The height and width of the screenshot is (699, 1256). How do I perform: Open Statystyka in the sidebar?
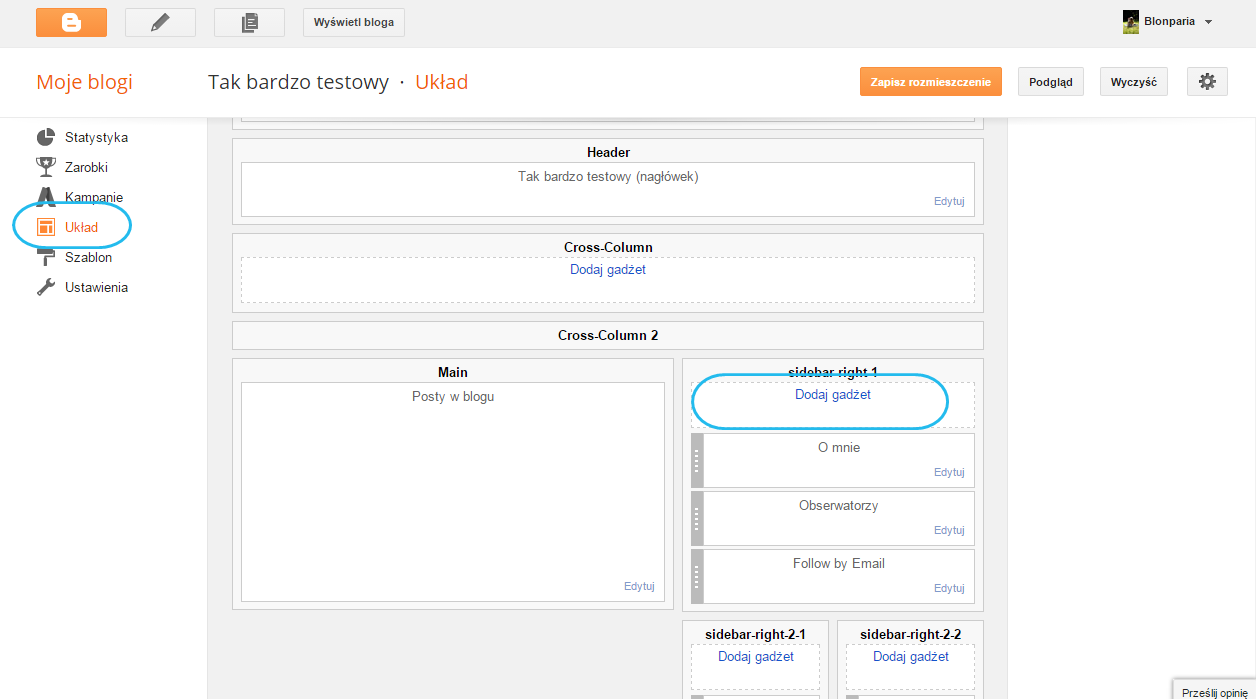pyautogui.click(x=96, y=137)
